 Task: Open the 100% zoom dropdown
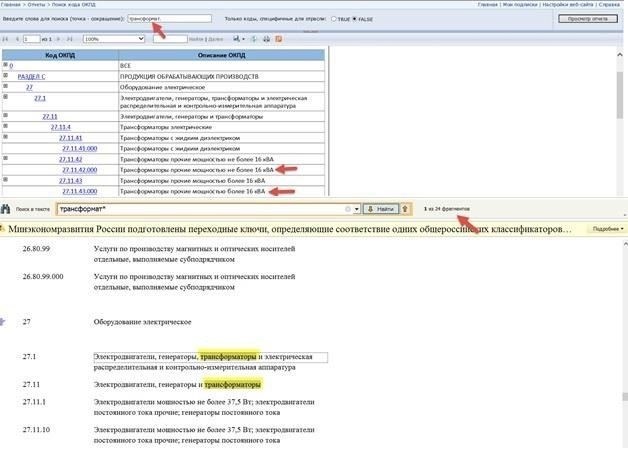[x=114, y=39]
